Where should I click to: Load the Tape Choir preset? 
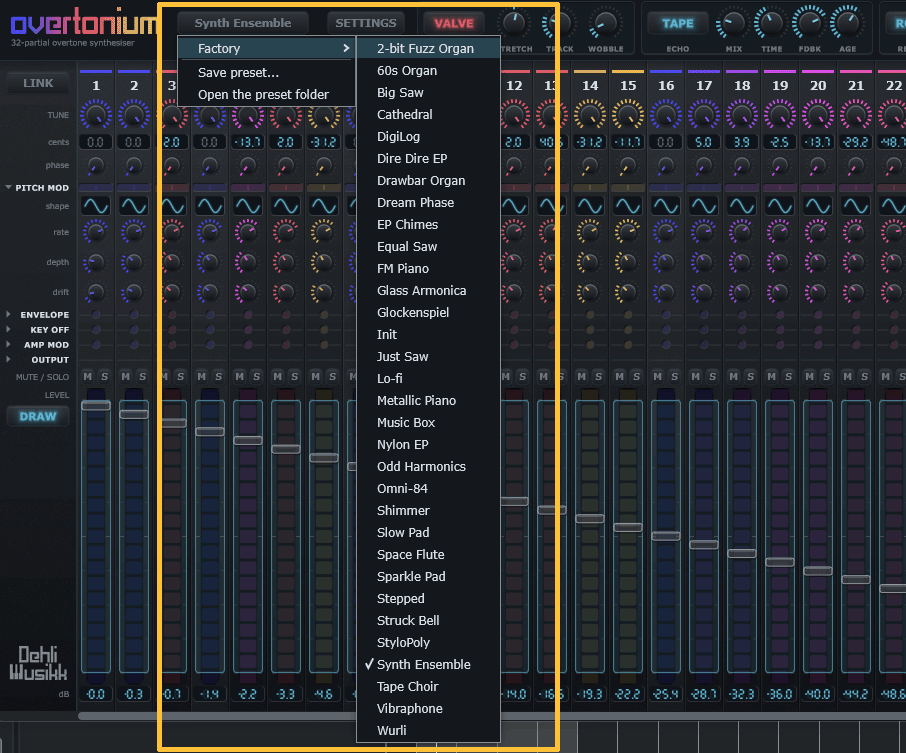coord(428,687)
